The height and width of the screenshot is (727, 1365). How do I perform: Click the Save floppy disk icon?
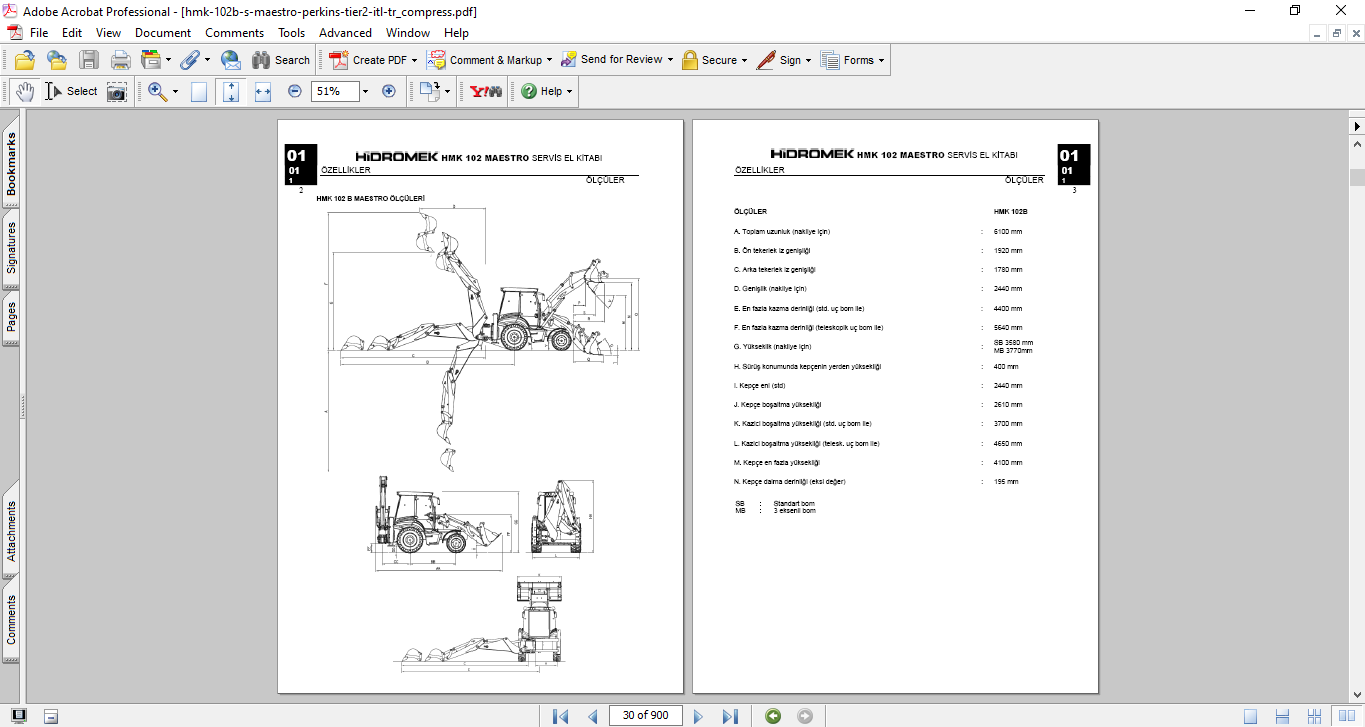(x=89, y=60)
